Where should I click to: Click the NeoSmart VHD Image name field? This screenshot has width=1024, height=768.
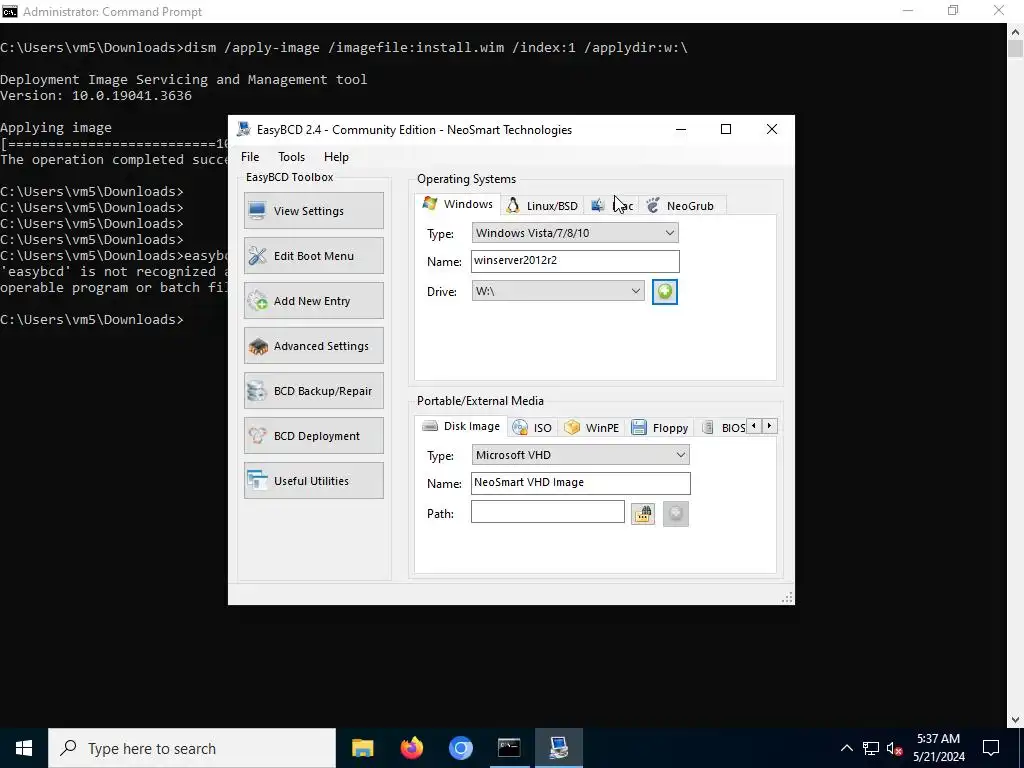pyautogui.click(x=580, y=483)
